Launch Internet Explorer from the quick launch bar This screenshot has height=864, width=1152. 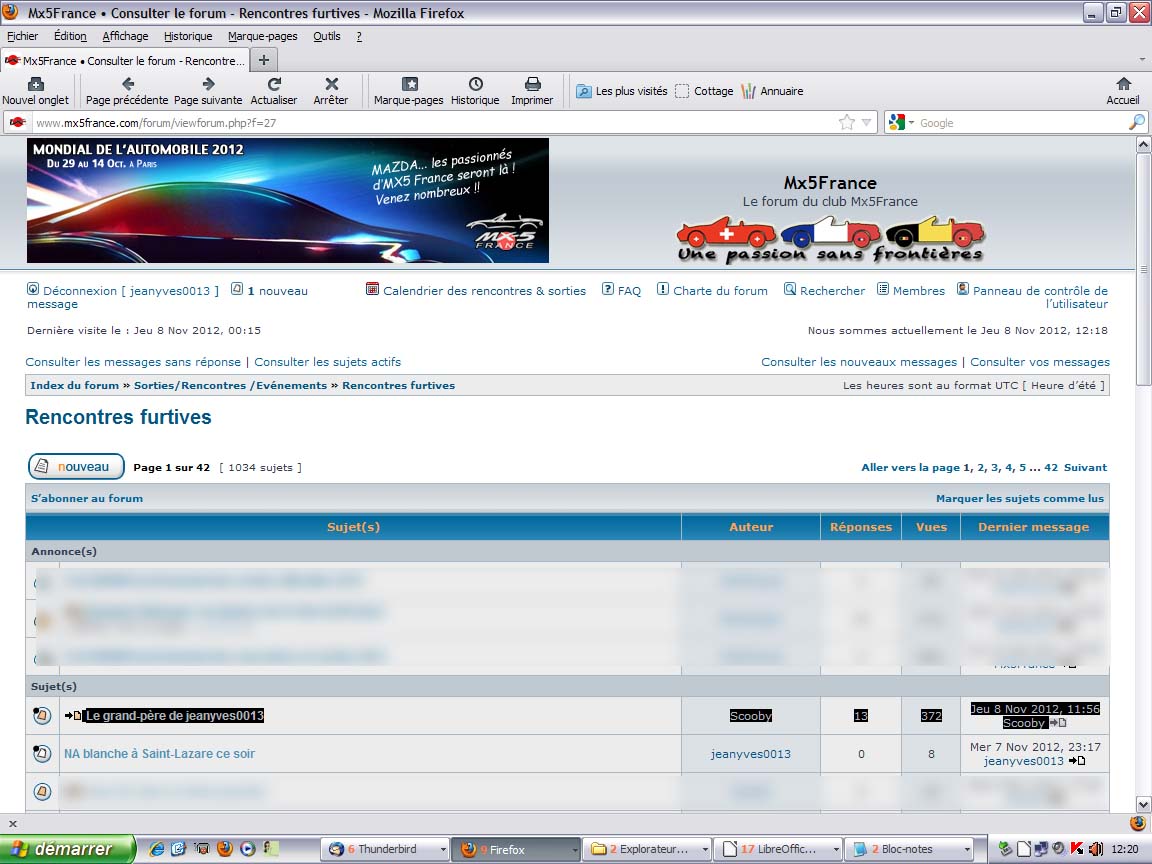[x=156, y=849]
